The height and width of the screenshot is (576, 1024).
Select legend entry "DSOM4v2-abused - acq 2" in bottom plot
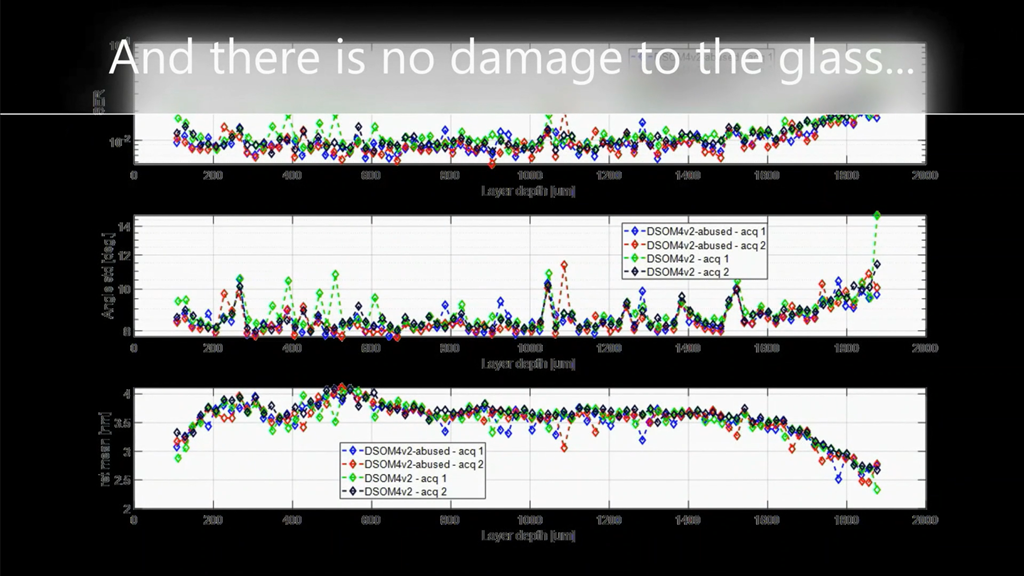click(413, 464)
